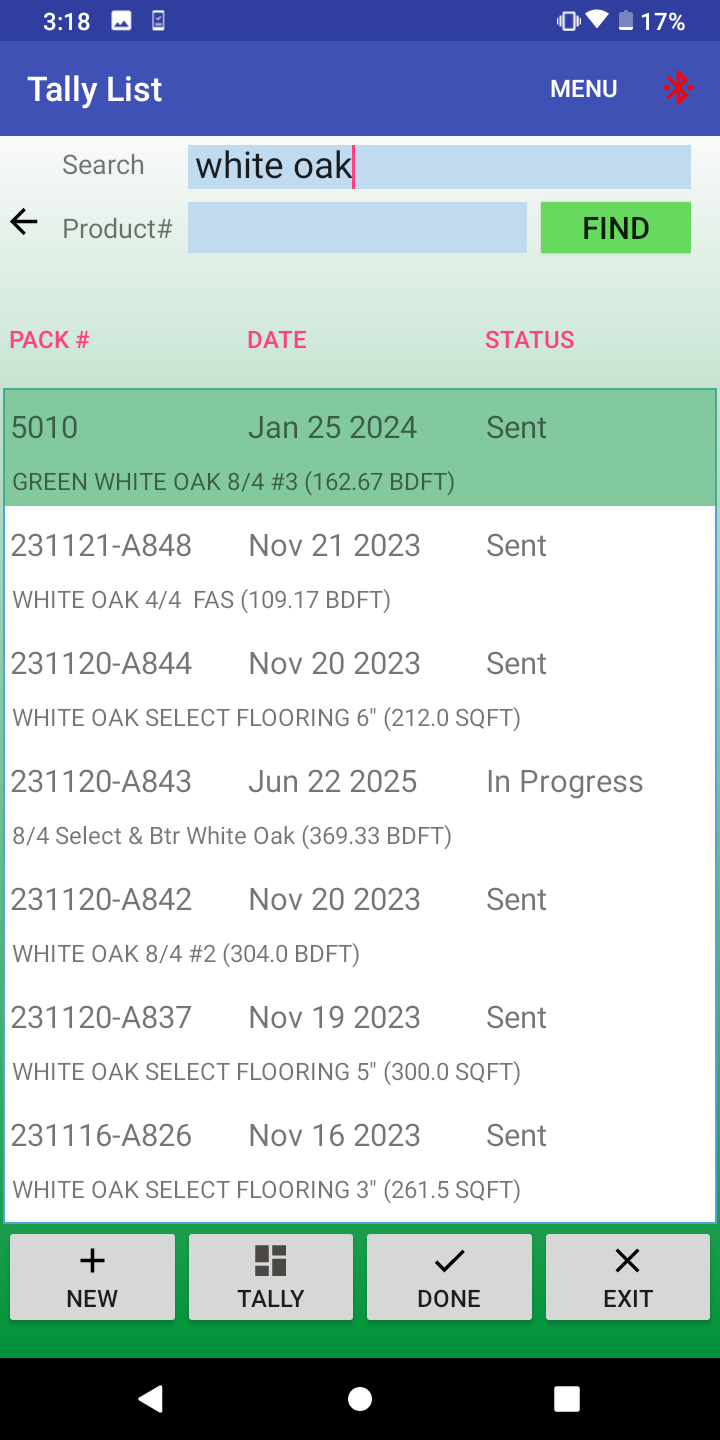Image resolution: width=720 pixels, height=1440 pixels.
Task: Tap the X icon on EXIT
Action: pyautogui.click(x=627, y=1261)
